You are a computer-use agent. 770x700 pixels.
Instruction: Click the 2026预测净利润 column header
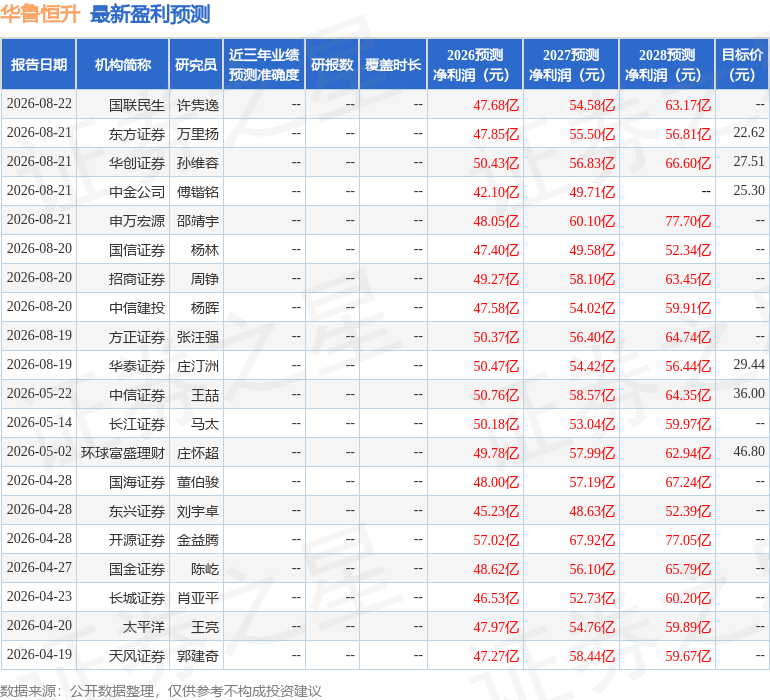click(475, 64)
